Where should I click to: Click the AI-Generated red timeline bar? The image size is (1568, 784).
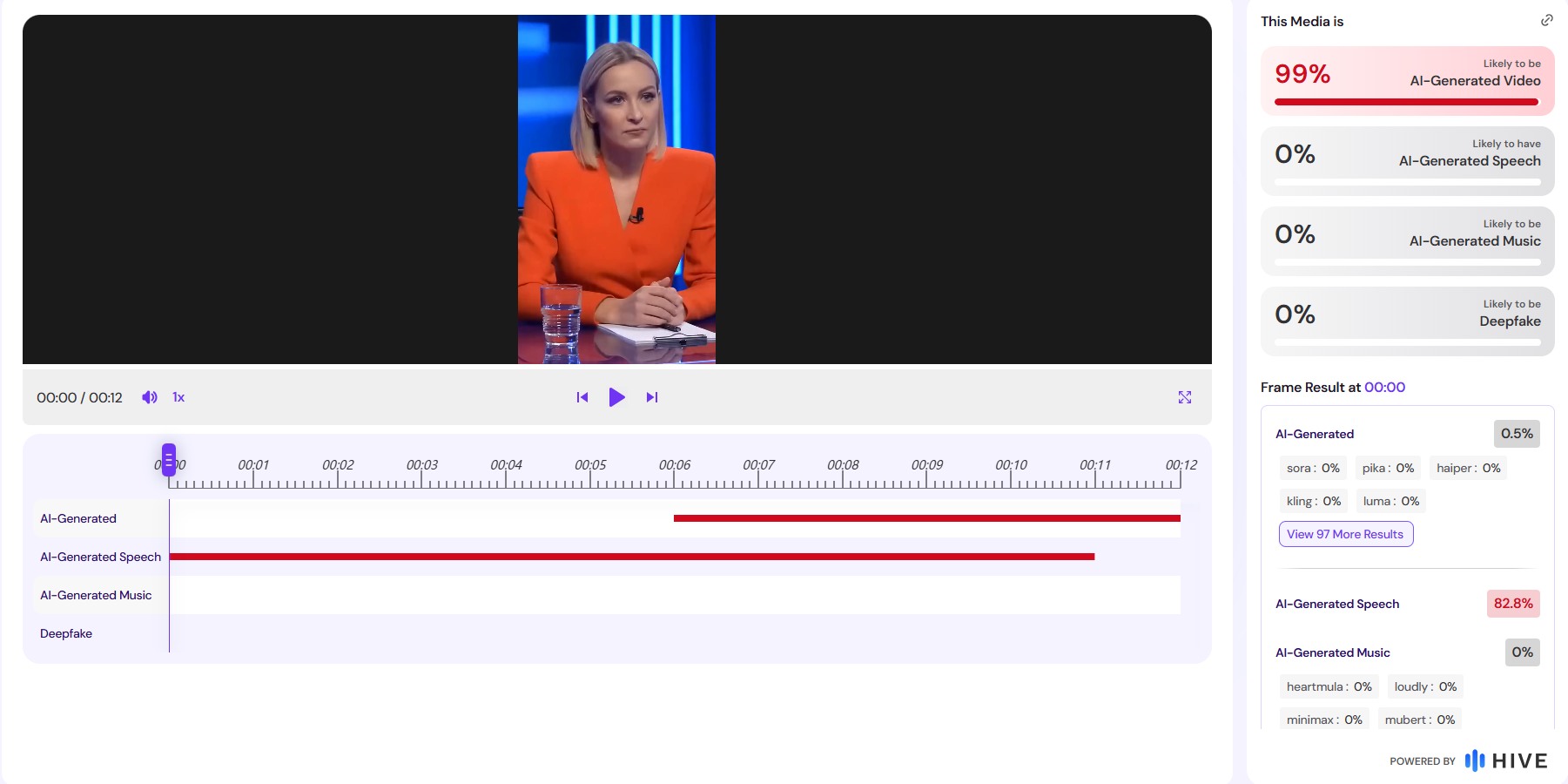[927, 518]
